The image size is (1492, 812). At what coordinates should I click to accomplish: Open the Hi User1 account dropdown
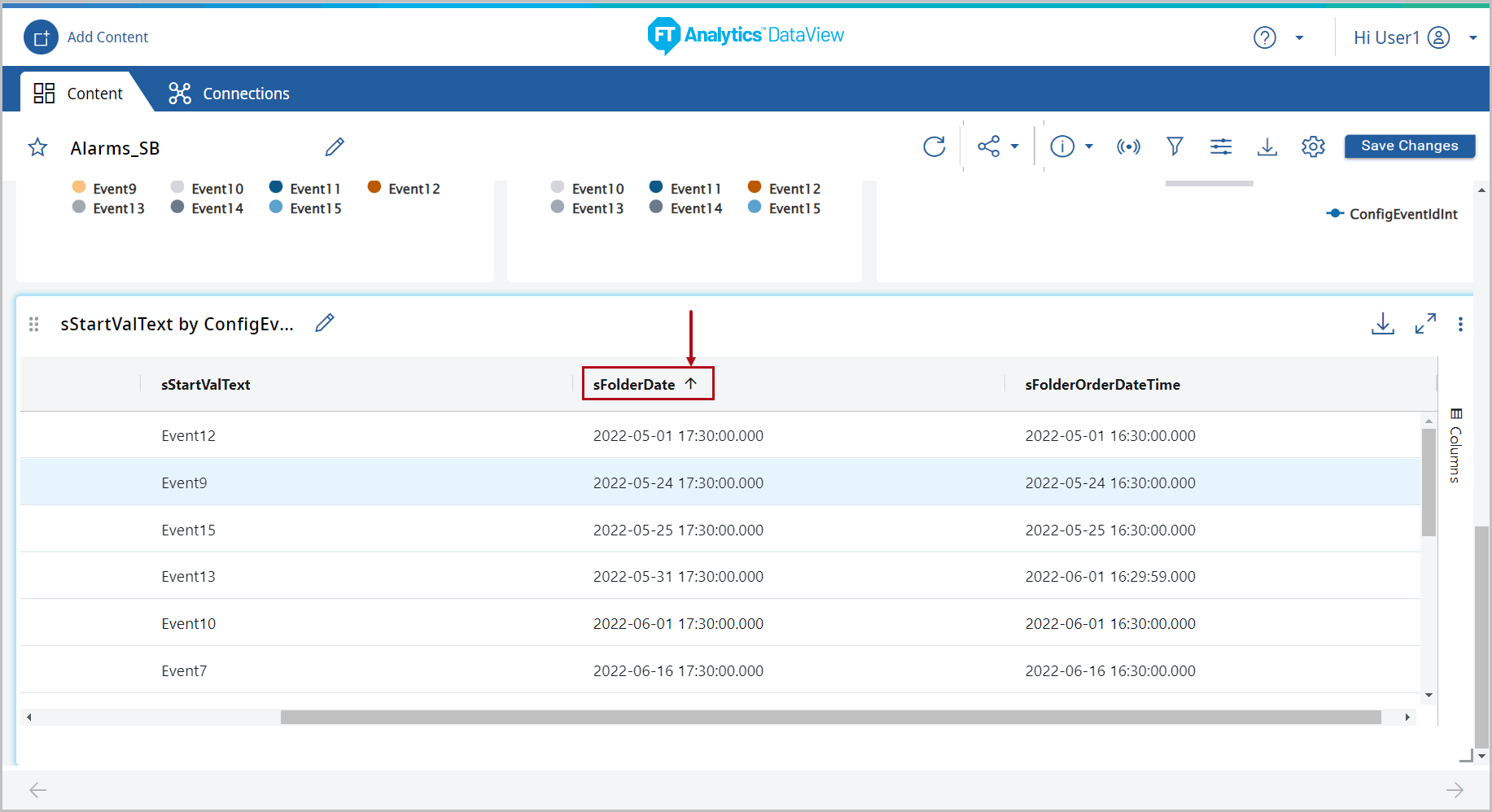tap(1472, 37)
